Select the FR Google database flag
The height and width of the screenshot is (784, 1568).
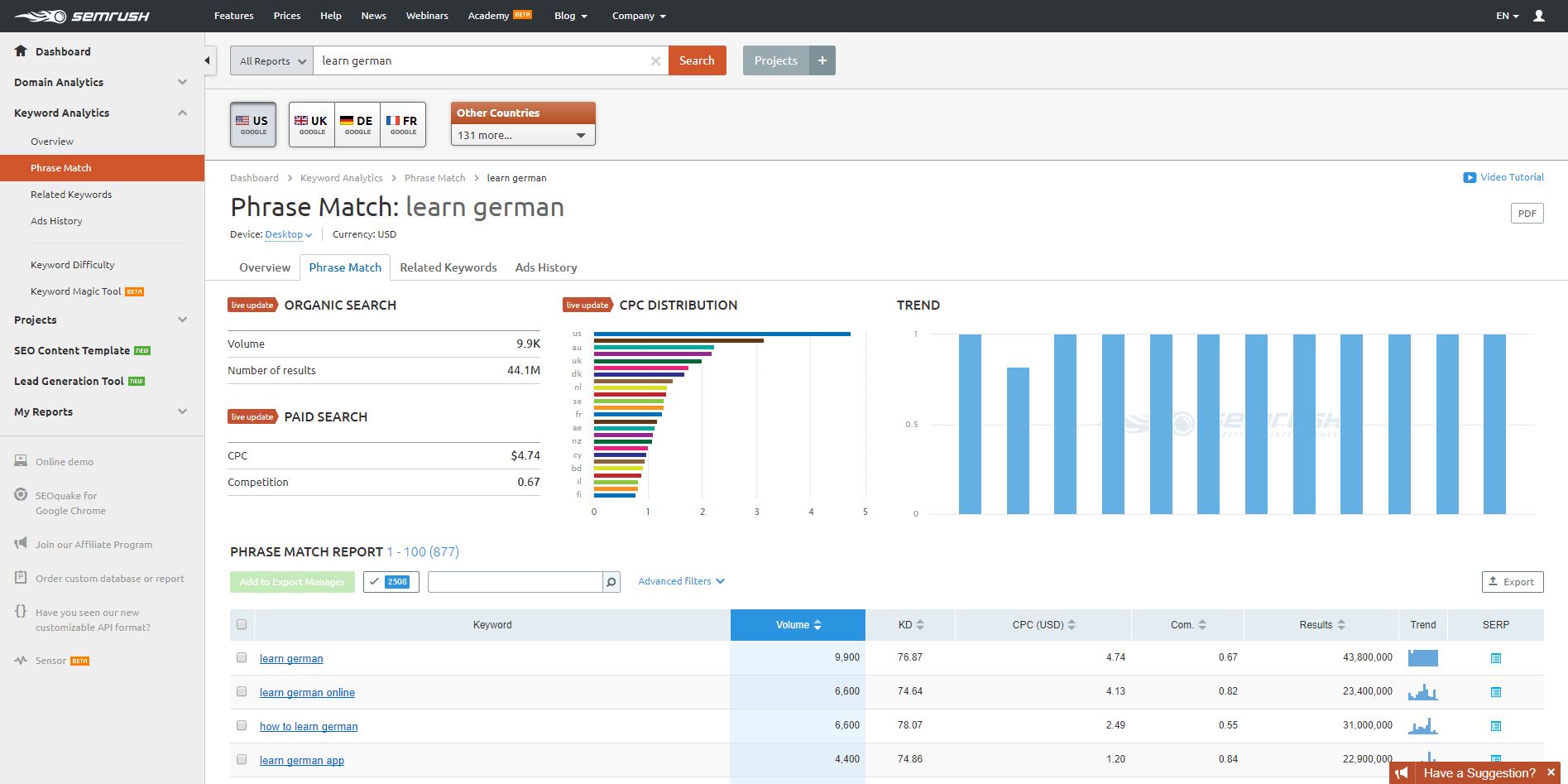click(403, 124)
